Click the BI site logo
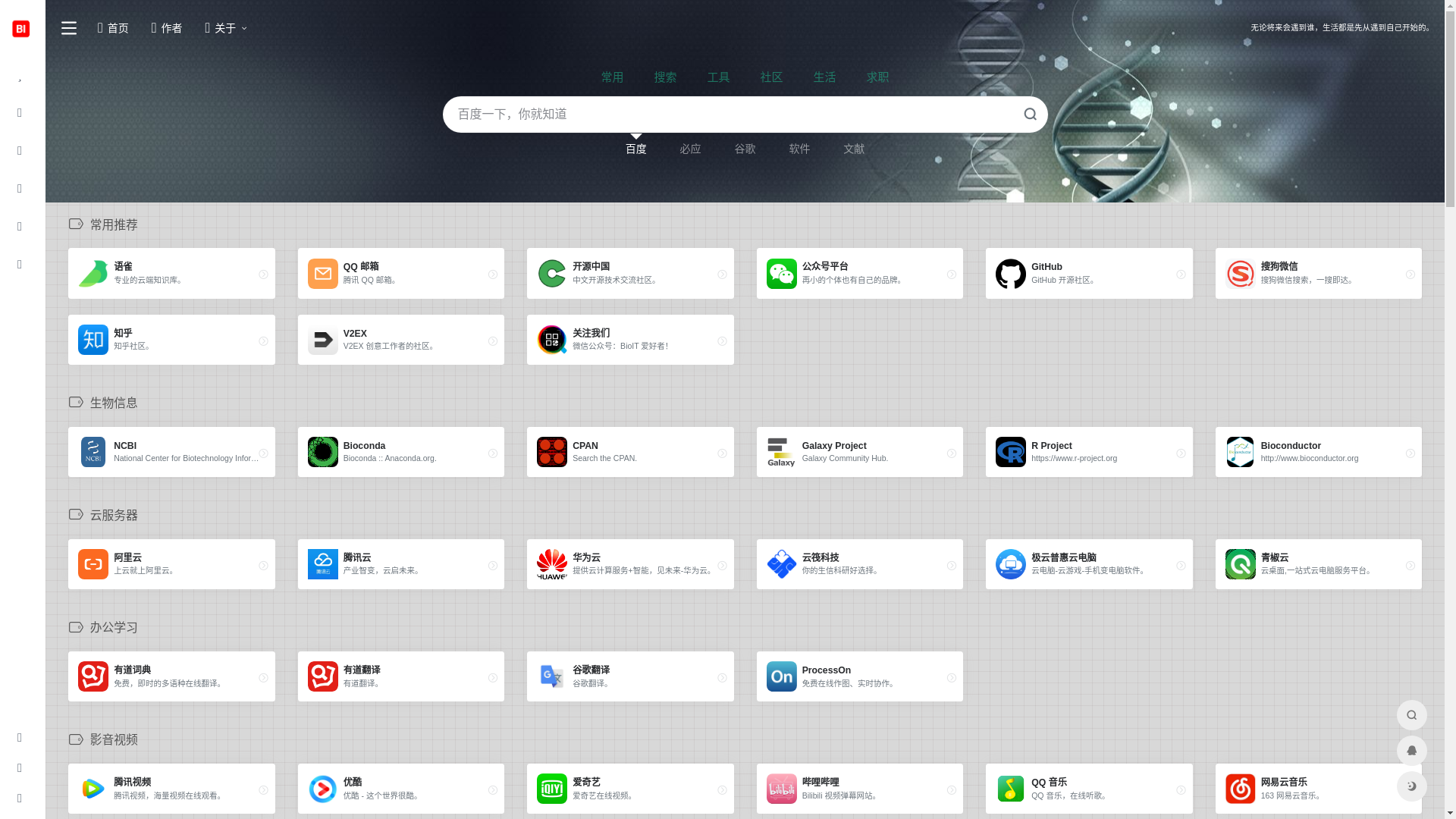1456x819 pixels. (20, 28)
